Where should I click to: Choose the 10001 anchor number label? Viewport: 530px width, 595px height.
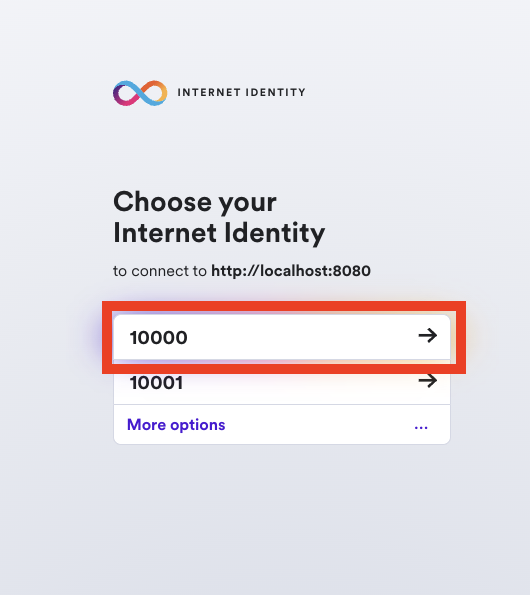156,382
